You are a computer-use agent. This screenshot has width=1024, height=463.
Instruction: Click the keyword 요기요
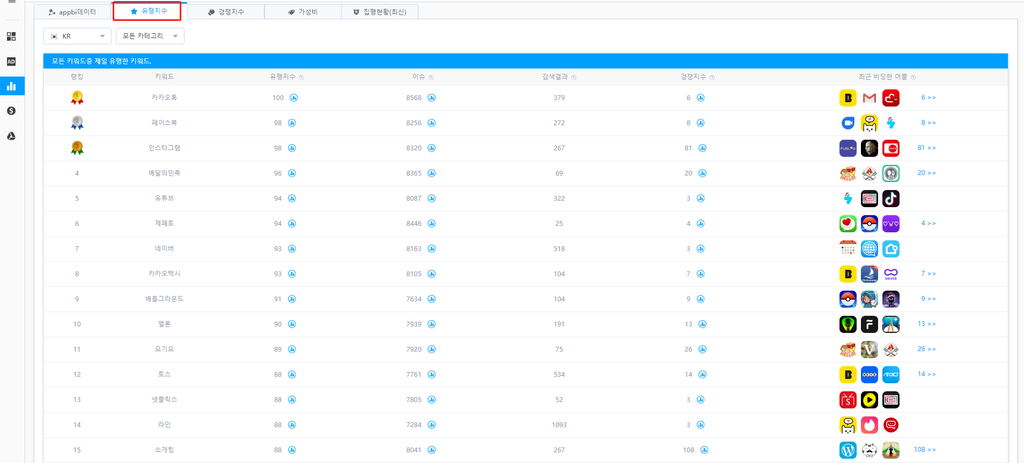tap(164, 349)
